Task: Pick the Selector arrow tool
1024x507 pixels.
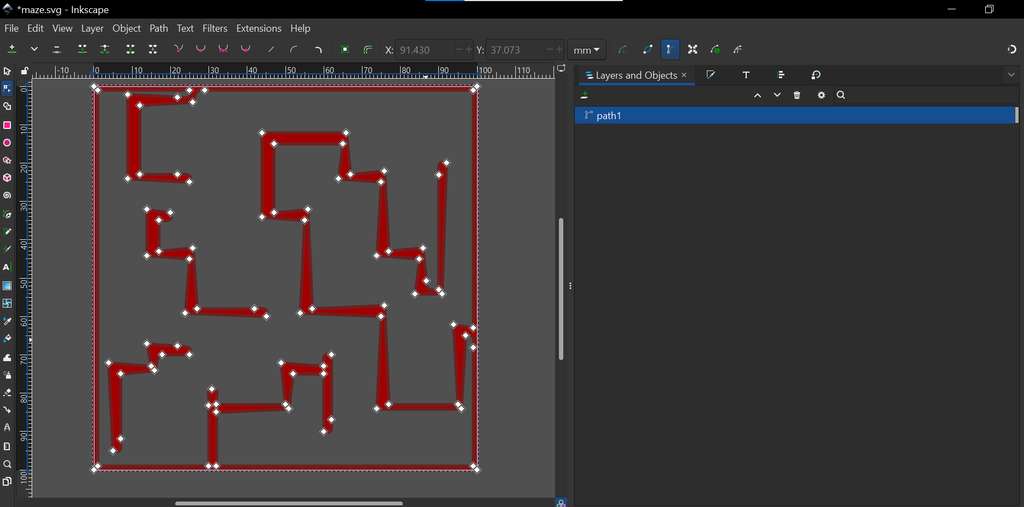Action: pos(7,71)
